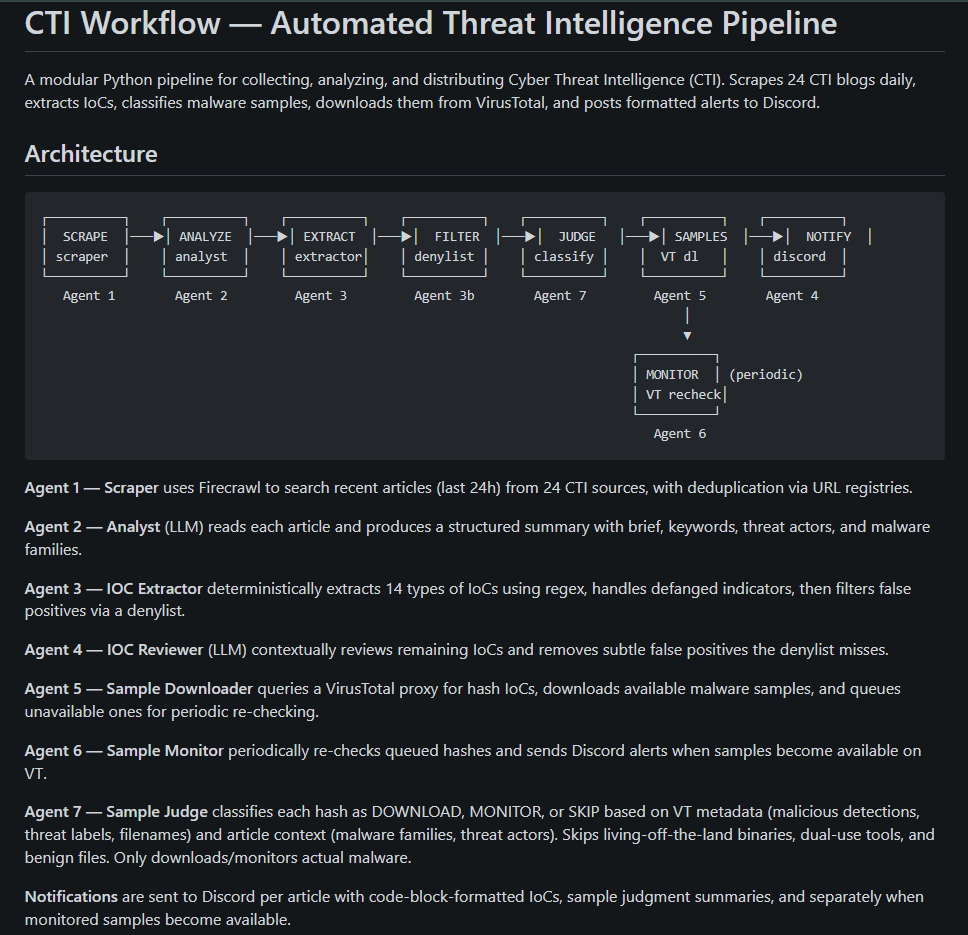968x935 pixels.
Task: Click the bold 'Agent 5 — Sample Downloader' text
Action: [139, 688]
